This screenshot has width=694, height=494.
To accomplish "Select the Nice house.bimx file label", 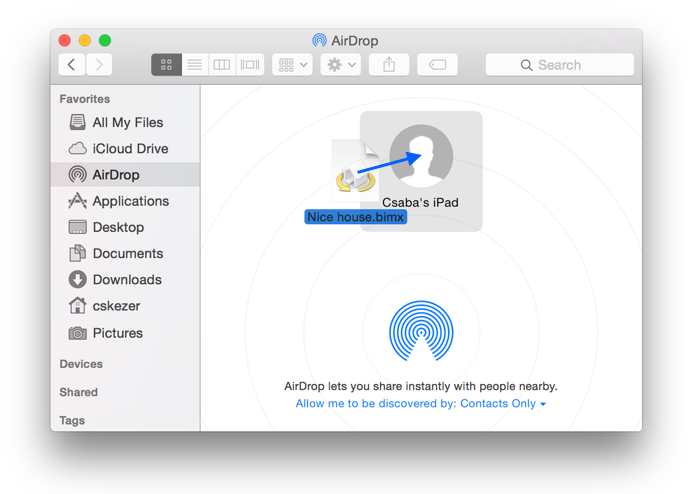I will (355, 217).
